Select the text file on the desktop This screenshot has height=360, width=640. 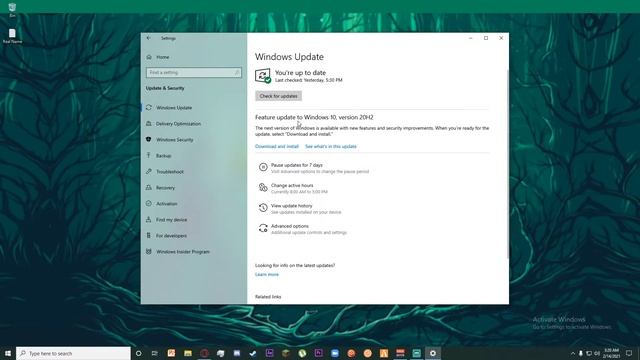click(x=12, y=36)
